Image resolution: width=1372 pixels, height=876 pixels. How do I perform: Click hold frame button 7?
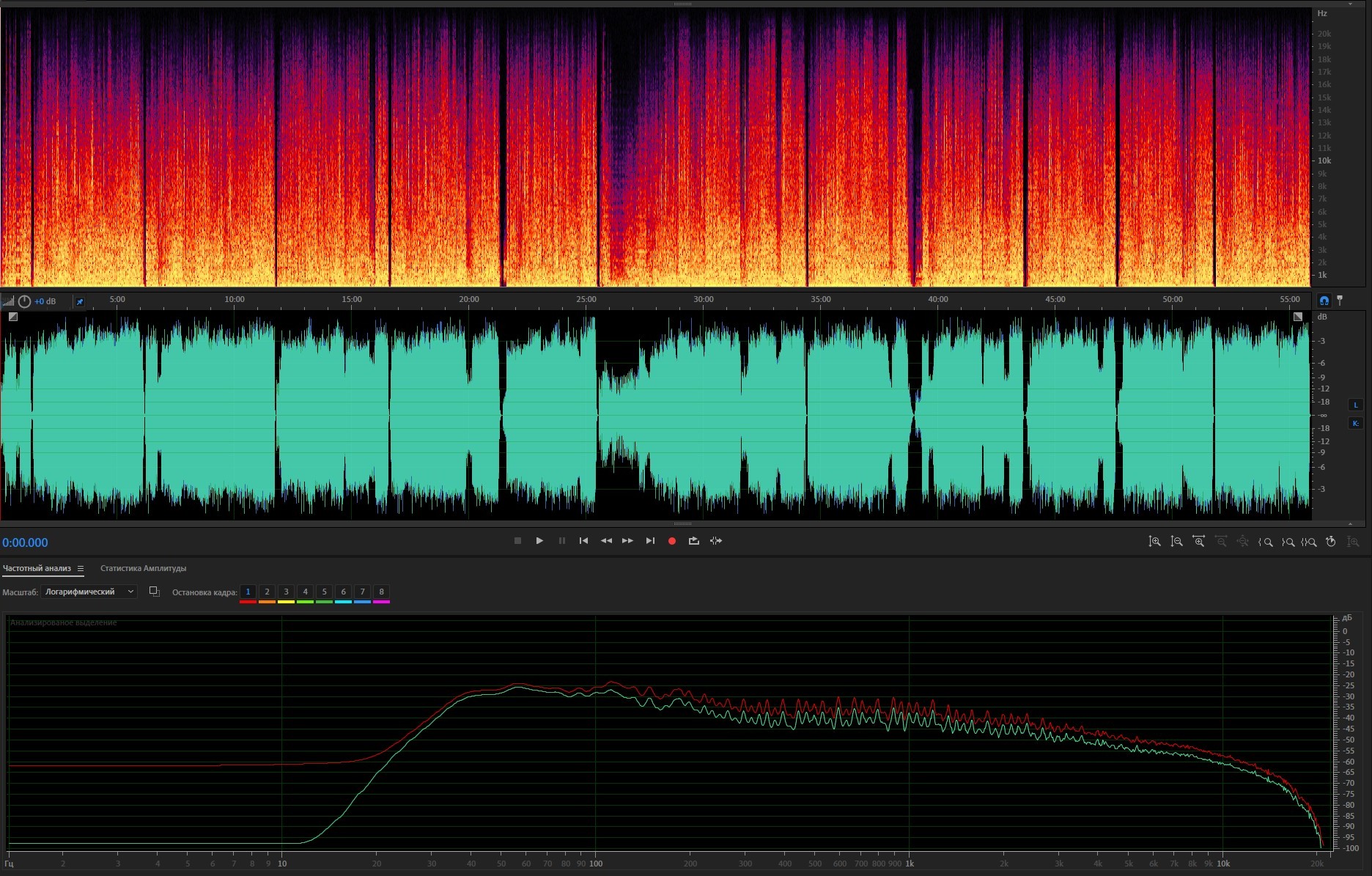pos(362,592)
